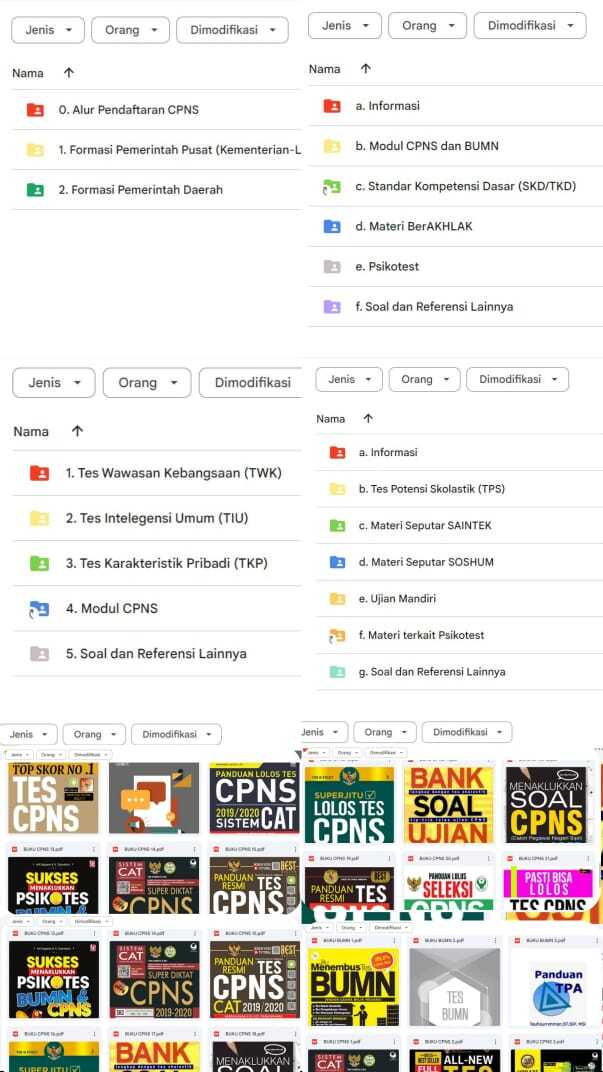The width and height of the screenshot is (603, 1072).
Task: Open the Bank Soal Ujian book cover
Action: [x=448, y=805]
